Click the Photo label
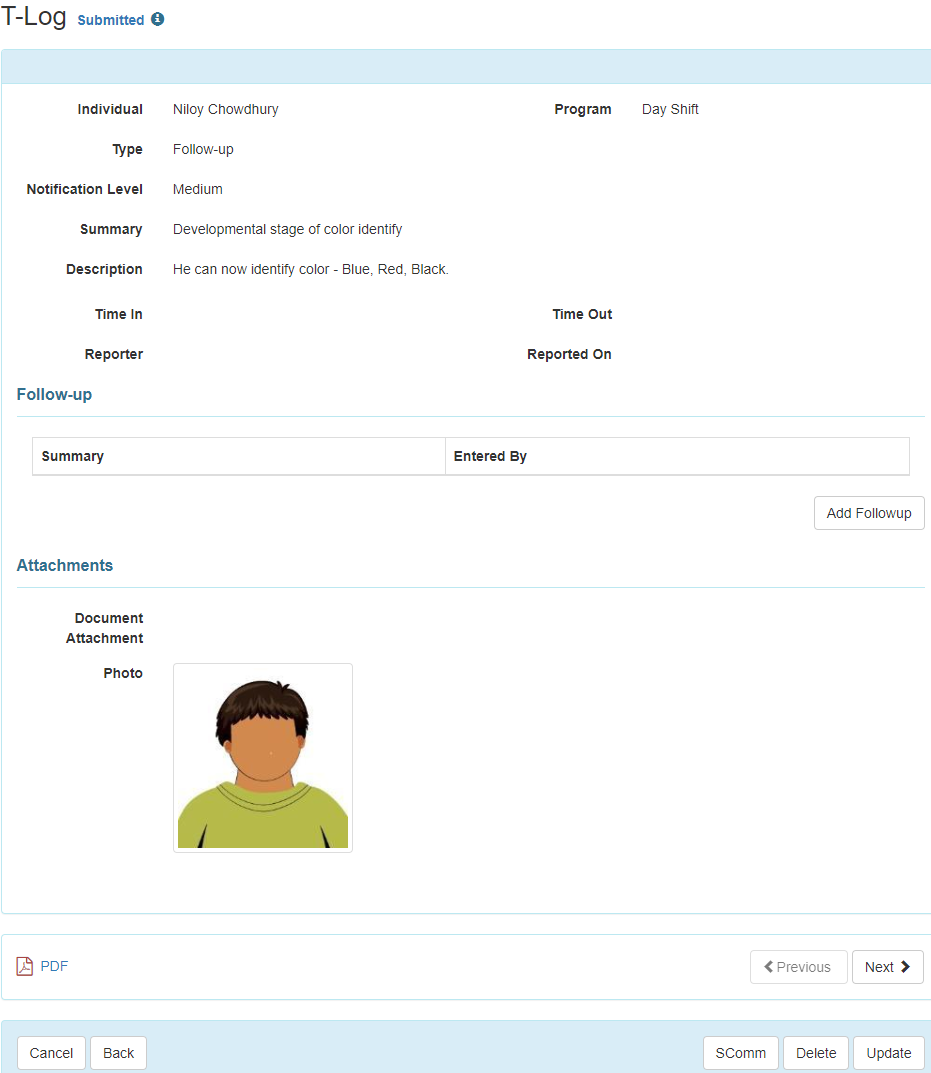Image resolution: width=931 pixels, height=1073 pixels. pyautogui.click(x=123, y=673)
